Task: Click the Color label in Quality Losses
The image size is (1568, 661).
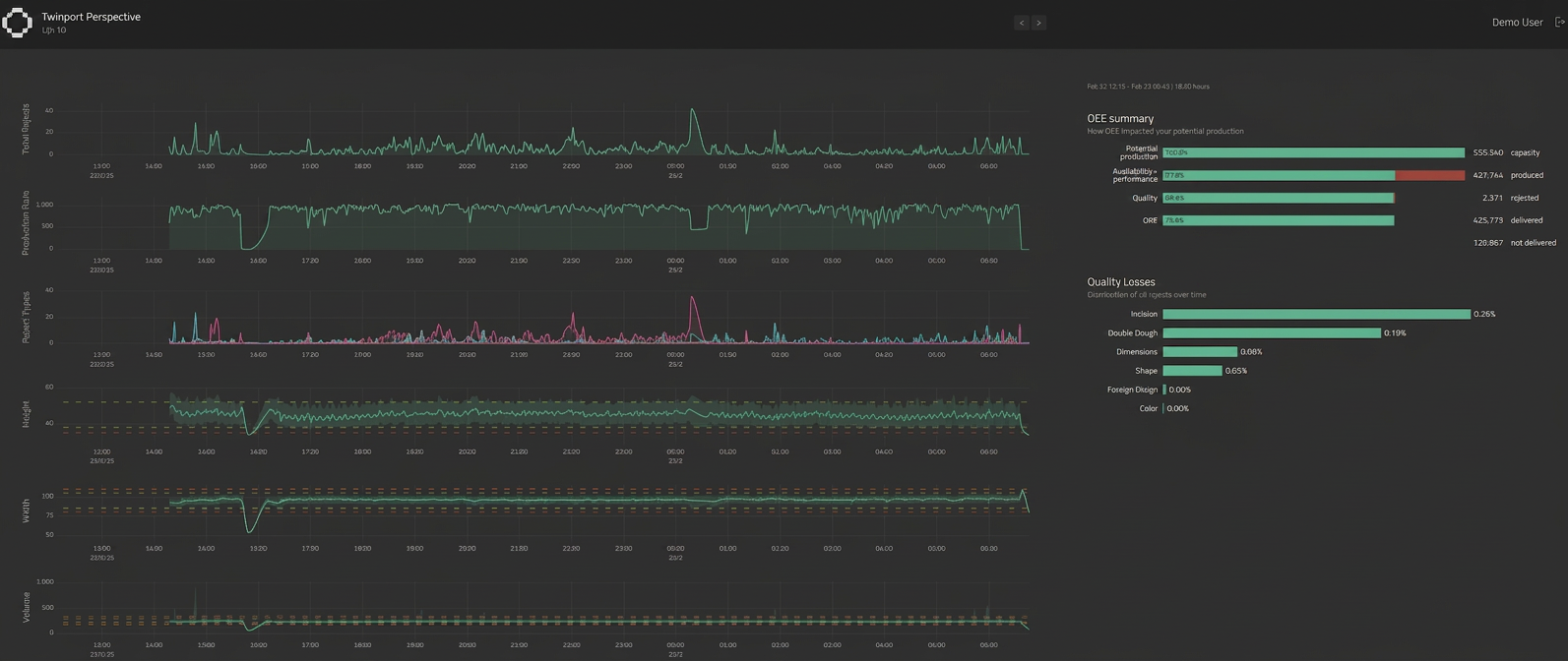Action: [x=1149, y=408]
